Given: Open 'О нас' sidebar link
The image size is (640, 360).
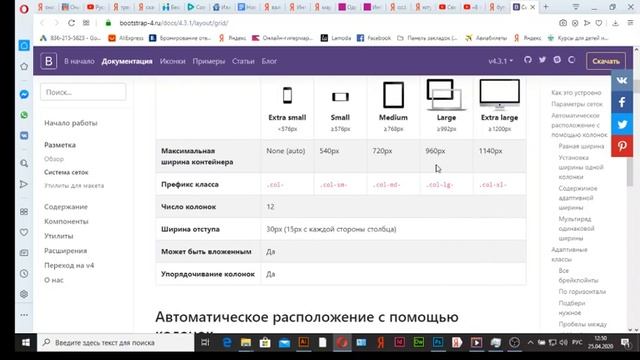Looking at the screenshot, I should 54,280.
